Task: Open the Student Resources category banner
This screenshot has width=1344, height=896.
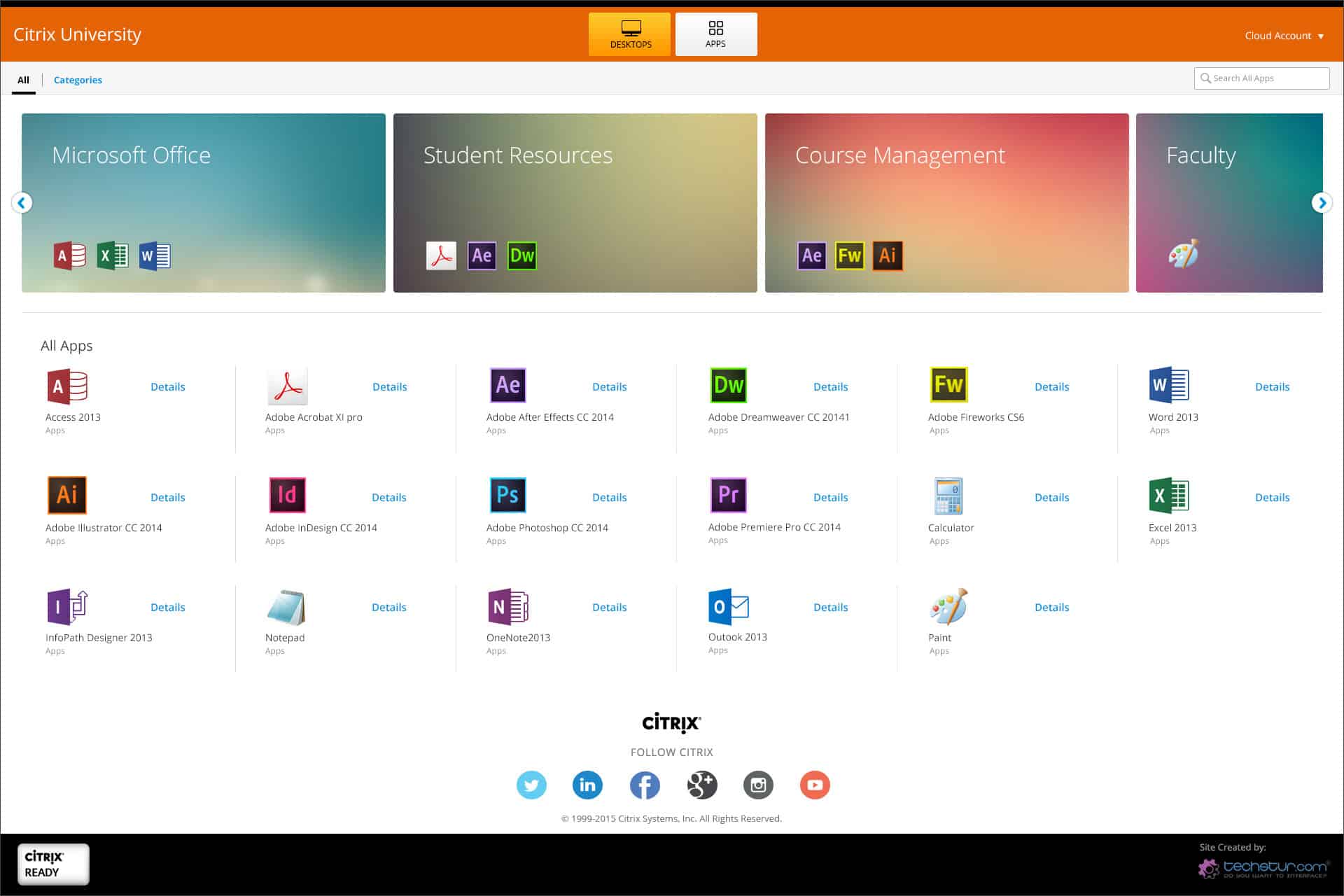Action: pyautogui.click(x=575, y=203)
